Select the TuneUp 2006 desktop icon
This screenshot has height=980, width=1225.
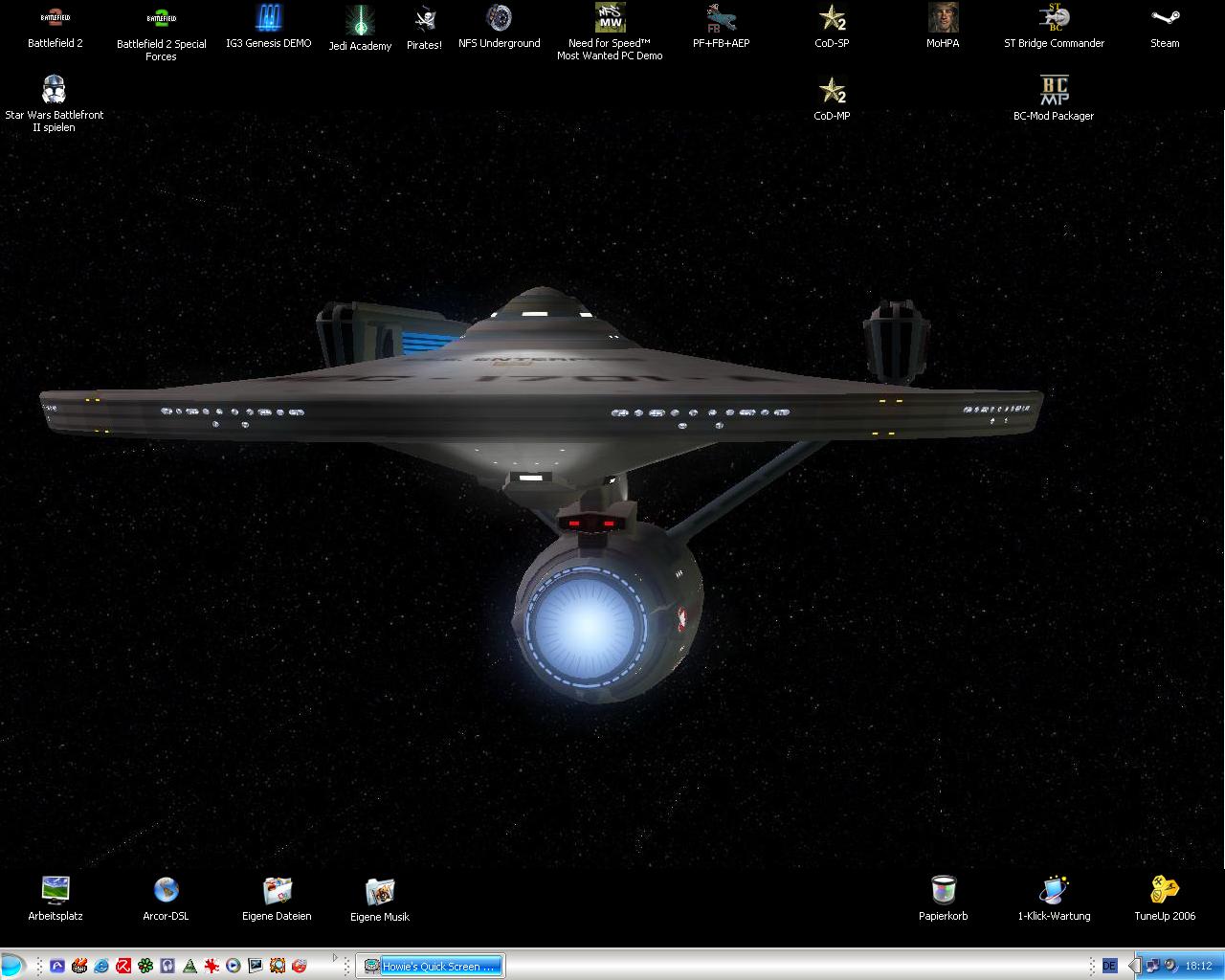(x=1165, y=900)
